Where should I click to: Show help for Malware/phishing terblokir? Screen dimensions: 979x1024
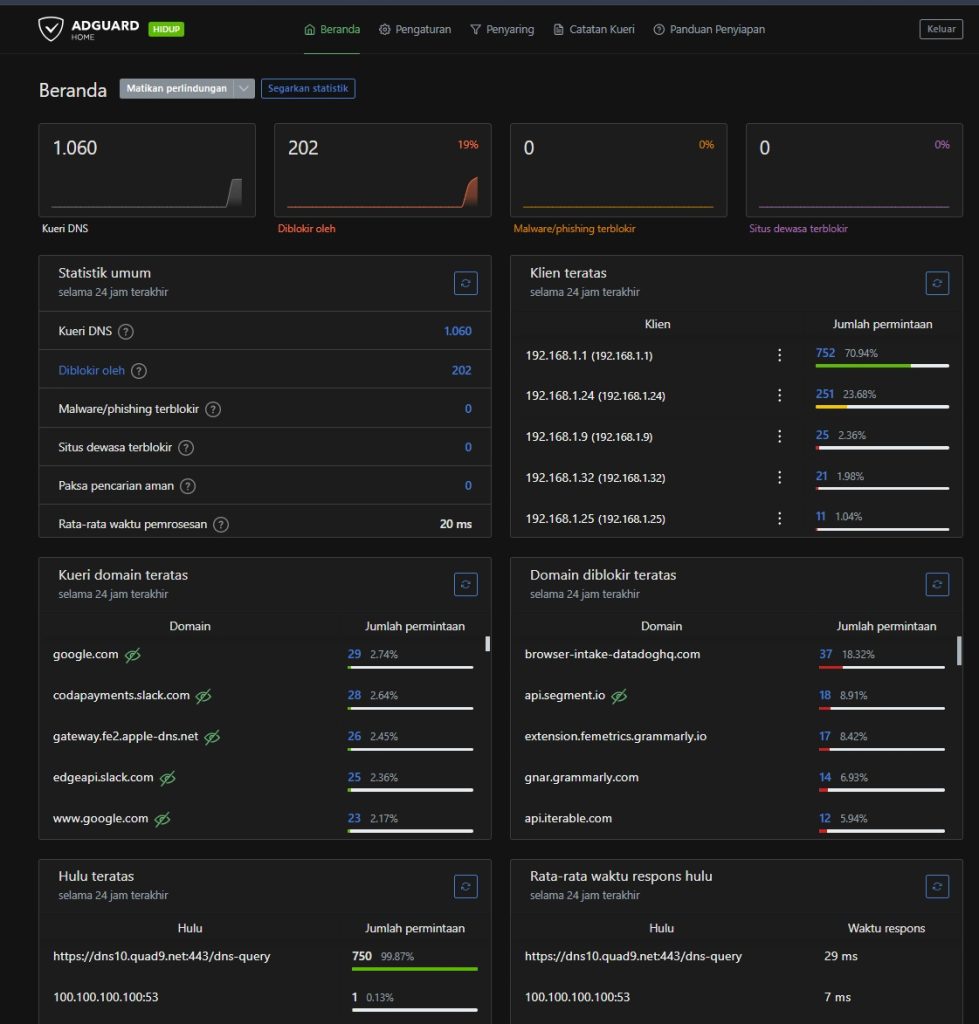click(x=213, y=409)
